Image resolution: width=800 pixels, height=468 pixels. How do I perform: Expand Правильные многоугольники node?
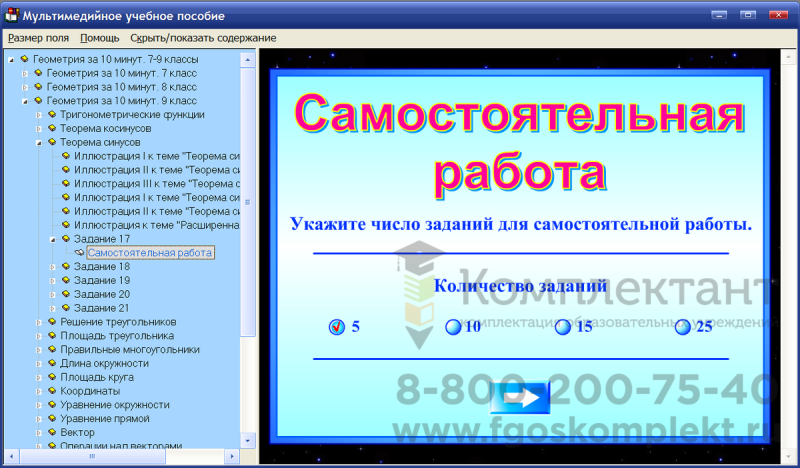[x=38, y=350]
